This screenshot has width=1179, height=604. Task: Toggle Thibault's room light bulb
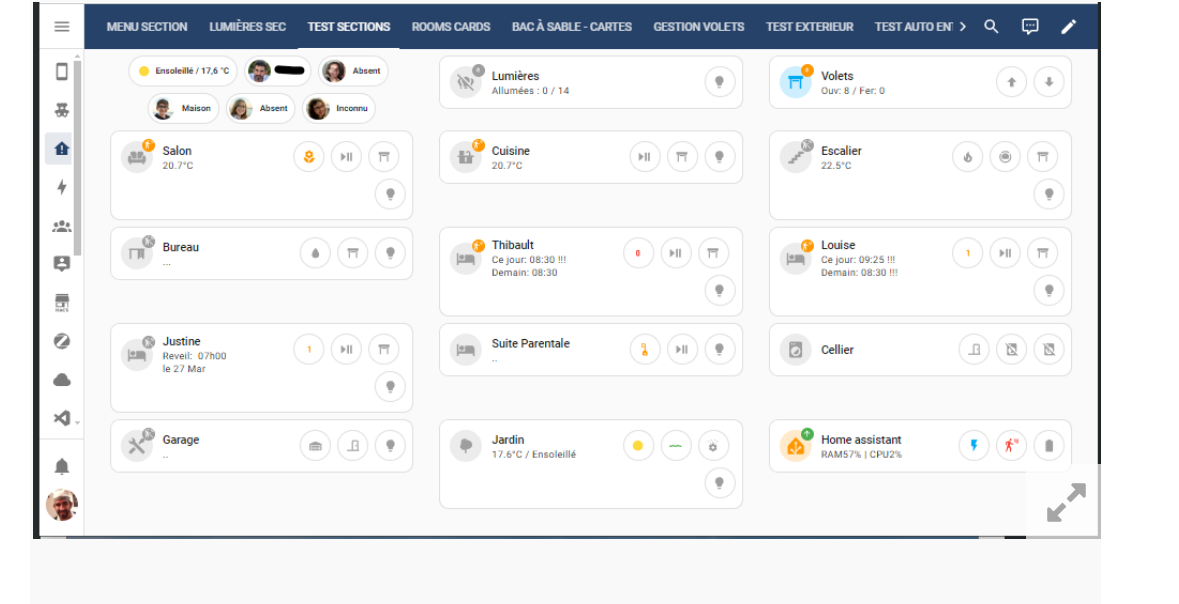pos(720,290)
